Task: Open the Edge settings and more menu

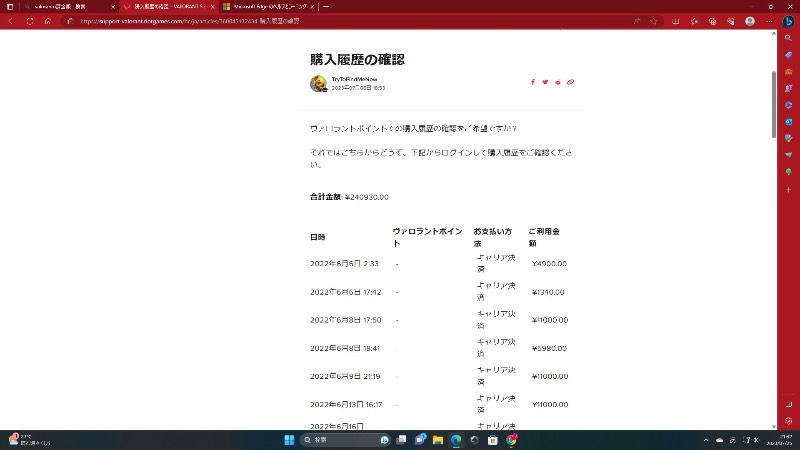Action: (x=769, y=21)
